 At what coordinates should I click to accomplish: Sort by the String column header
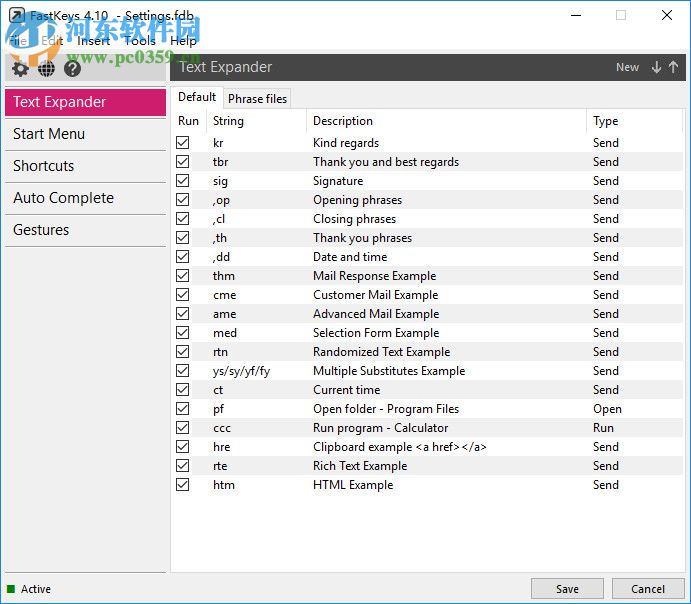(x=256, y=121)
